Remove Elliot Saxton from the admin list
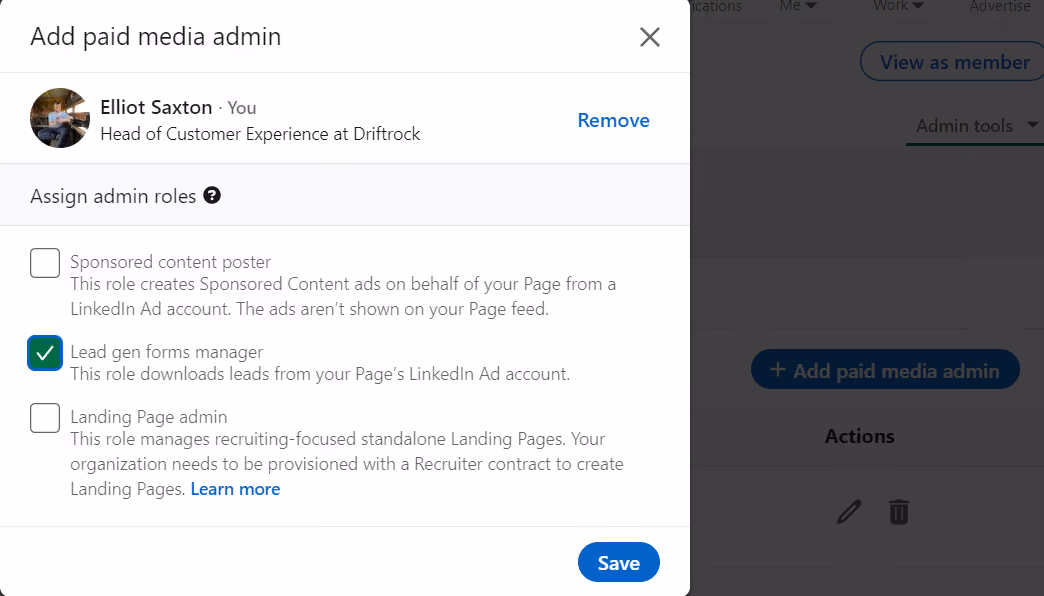Viewport: 1044px width, 596px height. [613, 121]
